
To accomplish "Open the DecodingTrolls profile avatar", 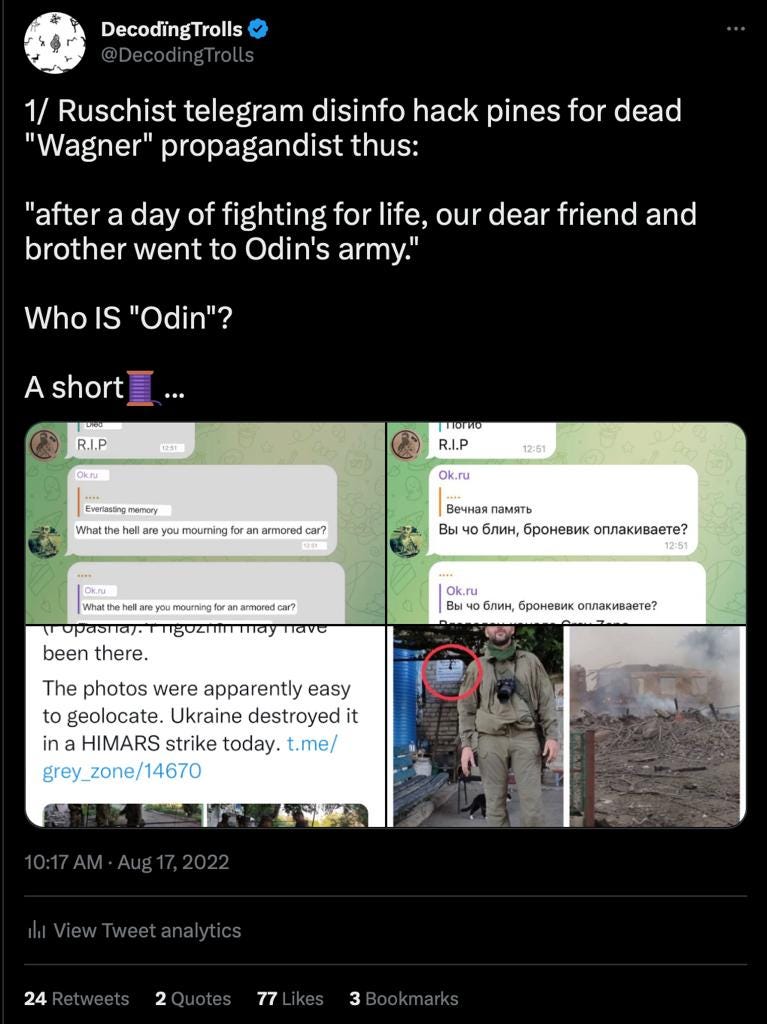I will pos(55,42).
